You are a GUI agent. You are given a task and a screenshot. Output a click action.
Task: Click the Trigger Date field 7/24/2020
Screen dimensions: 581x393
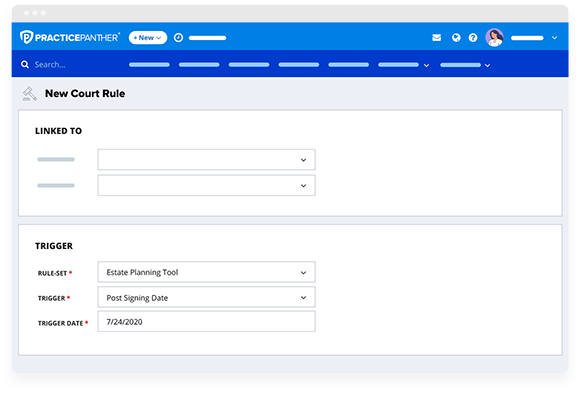[206, 322]
